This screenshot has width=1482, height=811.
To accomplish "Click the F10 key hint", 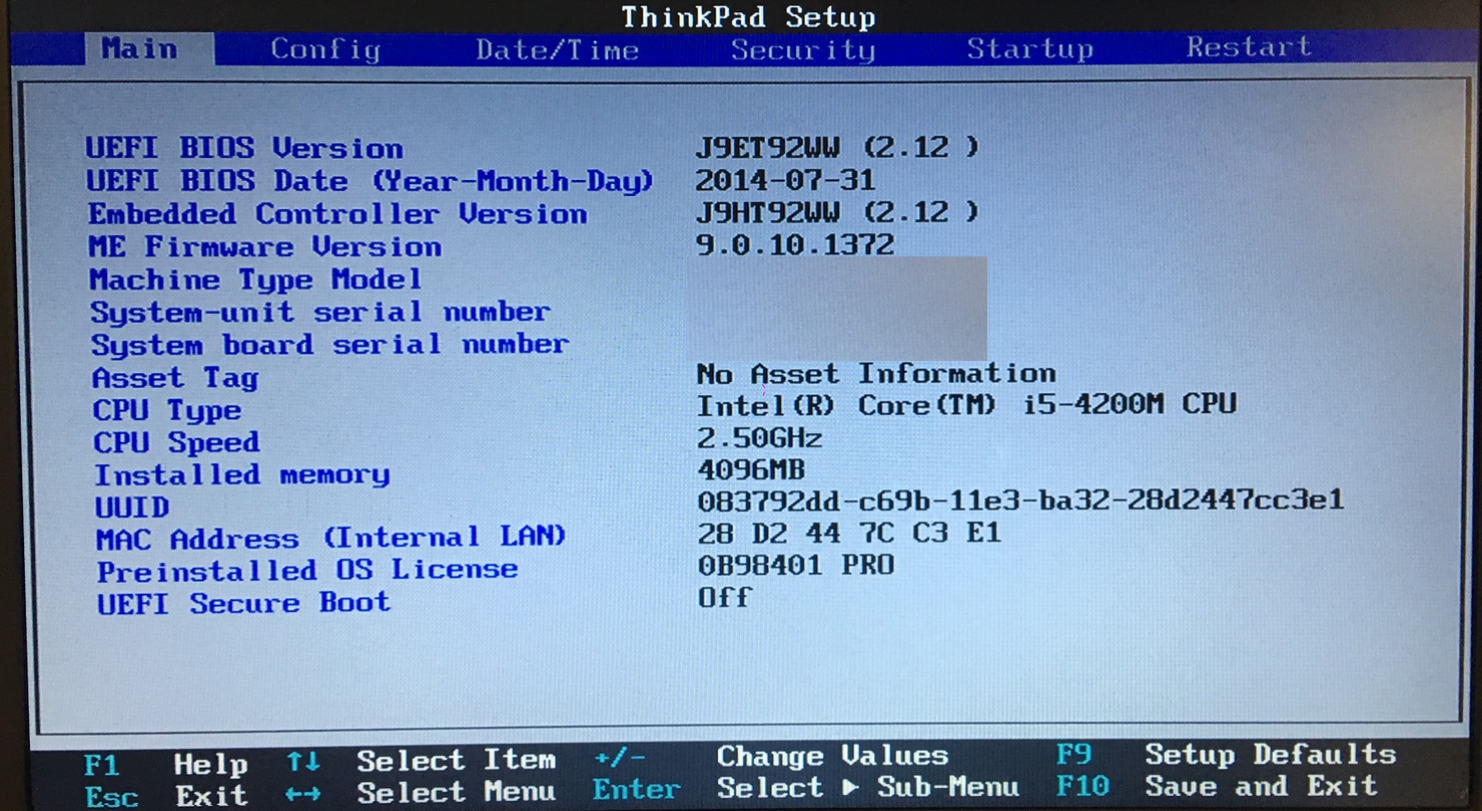I will (x=1083, y=786).
